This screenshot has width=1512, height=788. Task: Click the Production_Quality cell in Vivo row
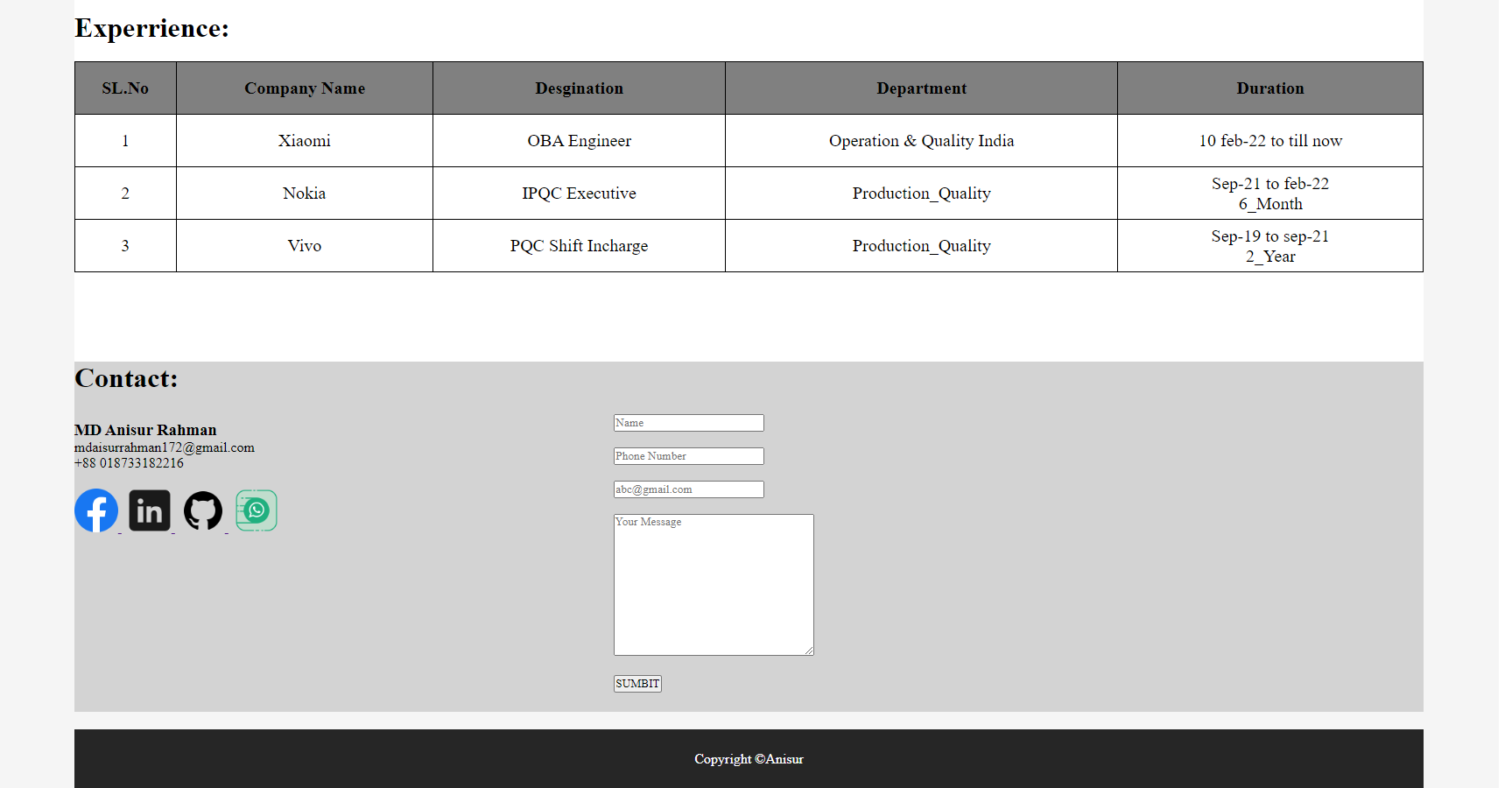coord(922,246)
